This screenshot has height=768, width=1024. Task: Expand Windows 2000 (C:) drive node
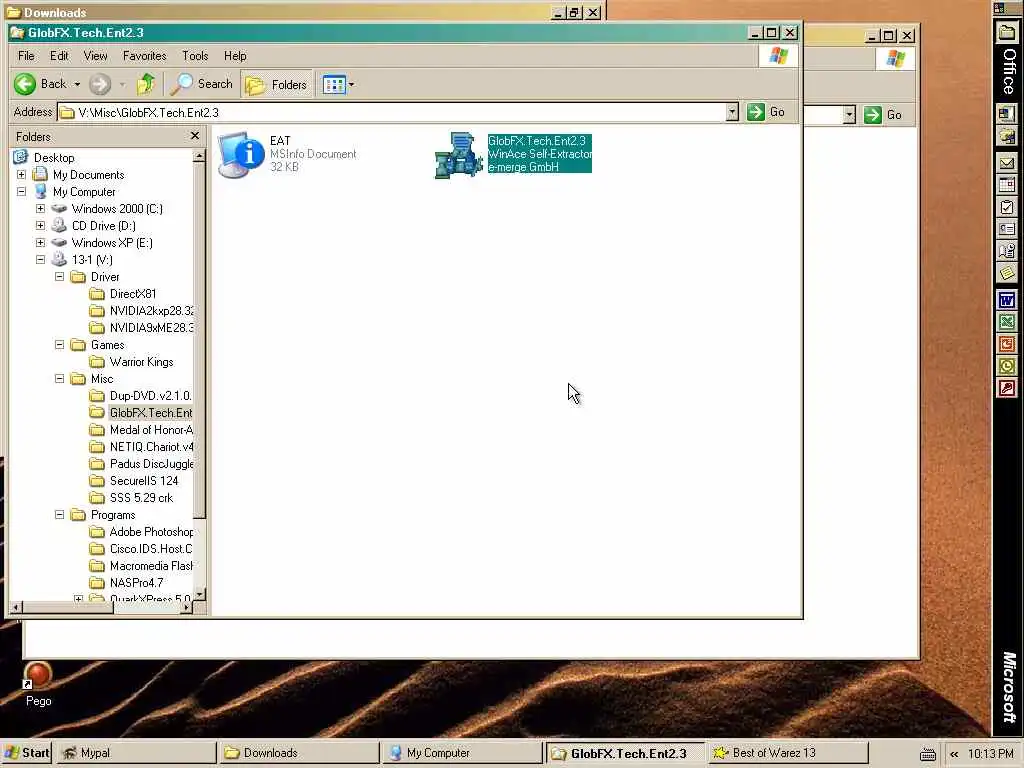[40, 209]
